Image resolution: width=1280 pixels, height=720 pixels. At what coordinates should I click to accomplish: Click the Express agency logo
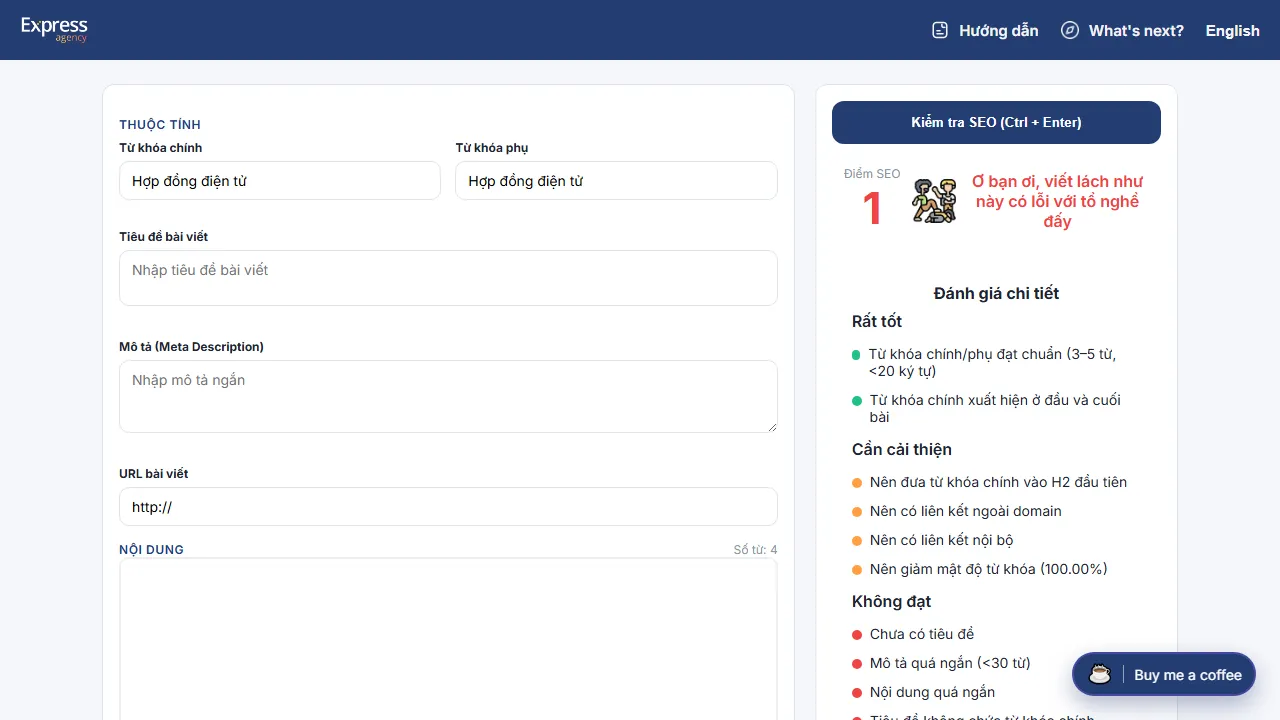(54, 29)
